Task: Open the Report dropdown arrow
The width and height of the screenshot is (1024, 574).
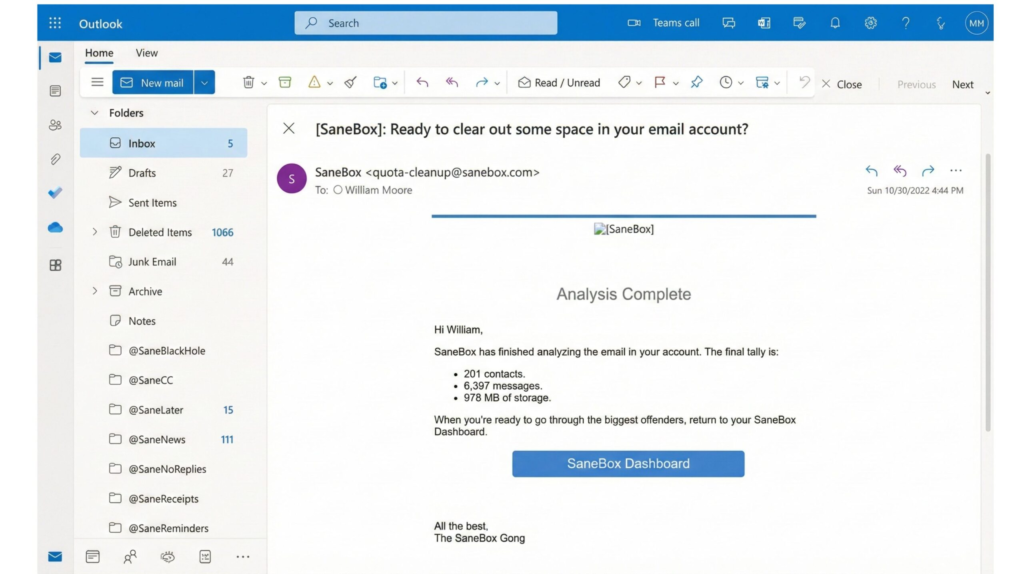Action: tap(330, 84)
